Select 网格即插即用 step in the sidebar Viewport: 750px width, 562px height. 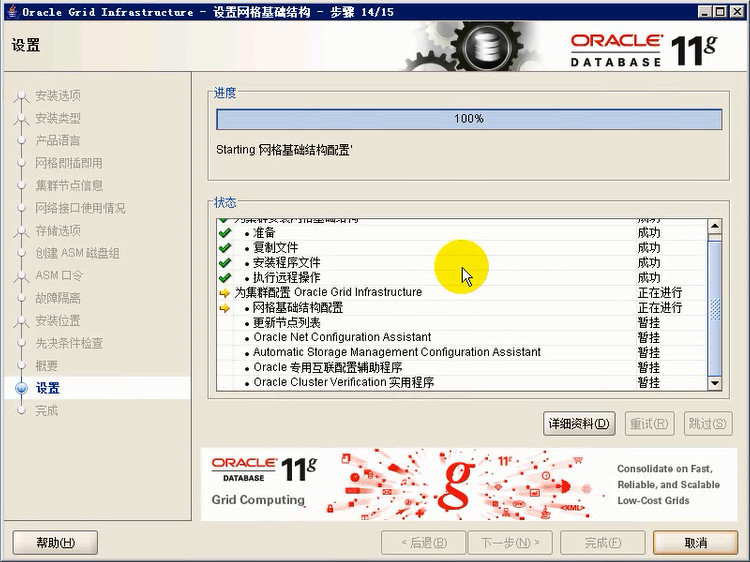(69, 163)
